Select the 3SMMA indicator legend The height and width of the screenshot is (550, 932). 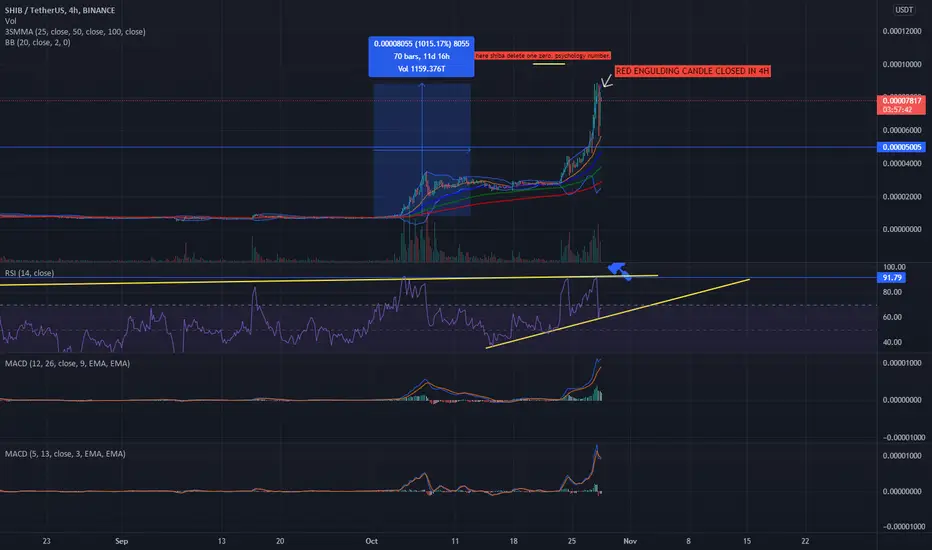point(75,32)
